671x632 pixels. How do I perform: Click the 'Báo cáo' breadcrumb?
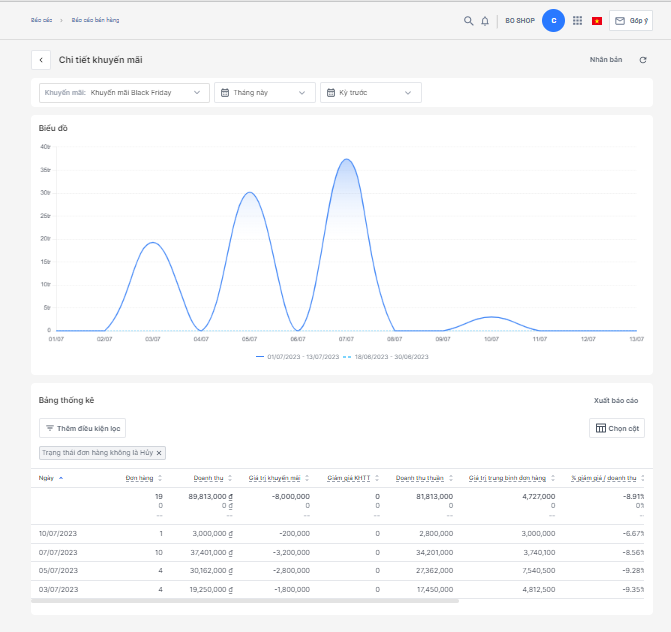click(x=41, y=20)
